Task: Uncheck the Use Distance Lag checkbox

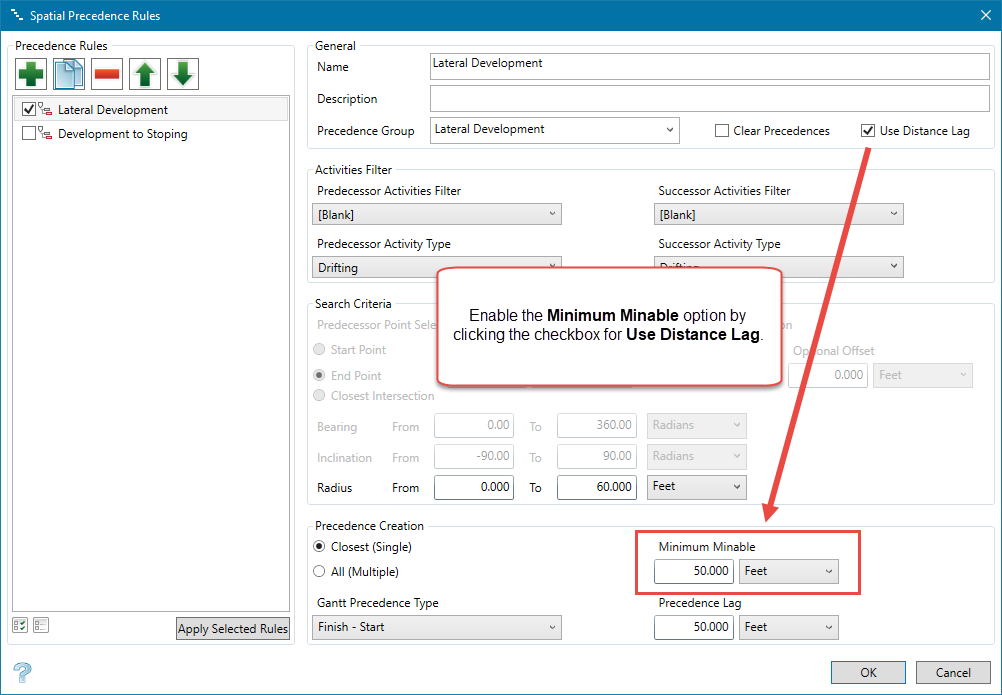Action: tap(867, 131)
